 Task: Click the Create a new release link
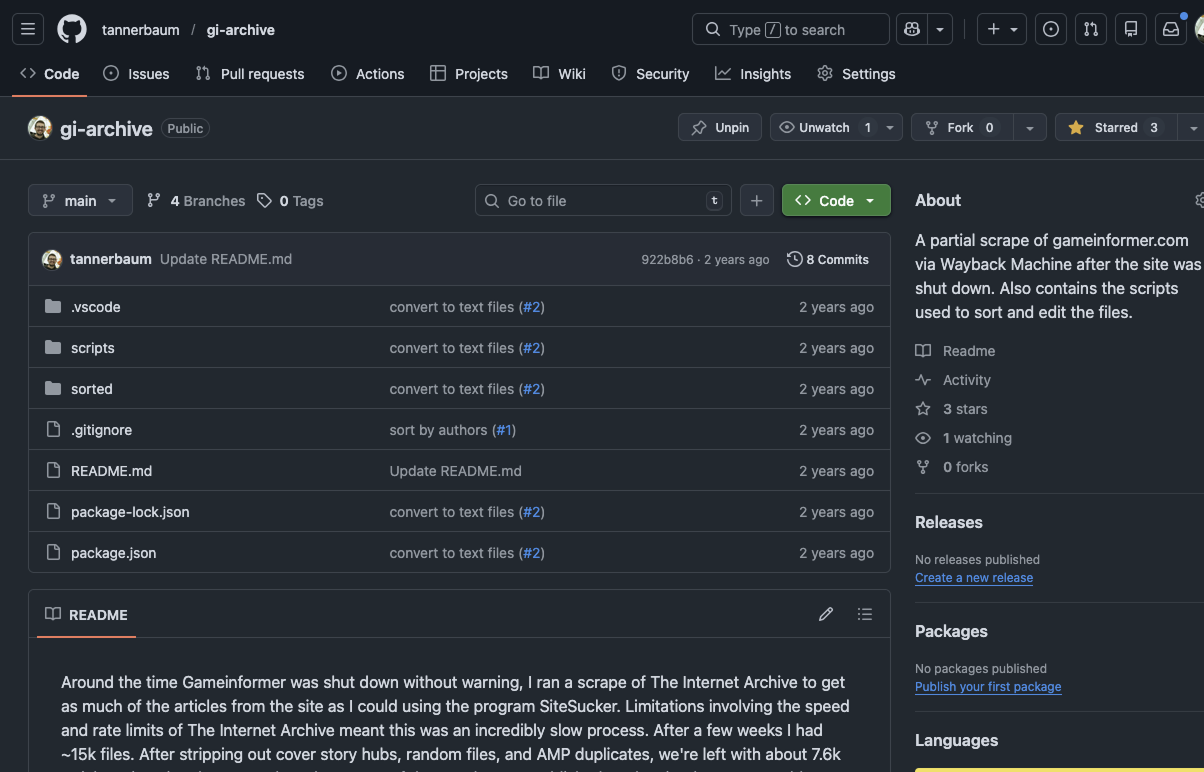pos(974,578)
